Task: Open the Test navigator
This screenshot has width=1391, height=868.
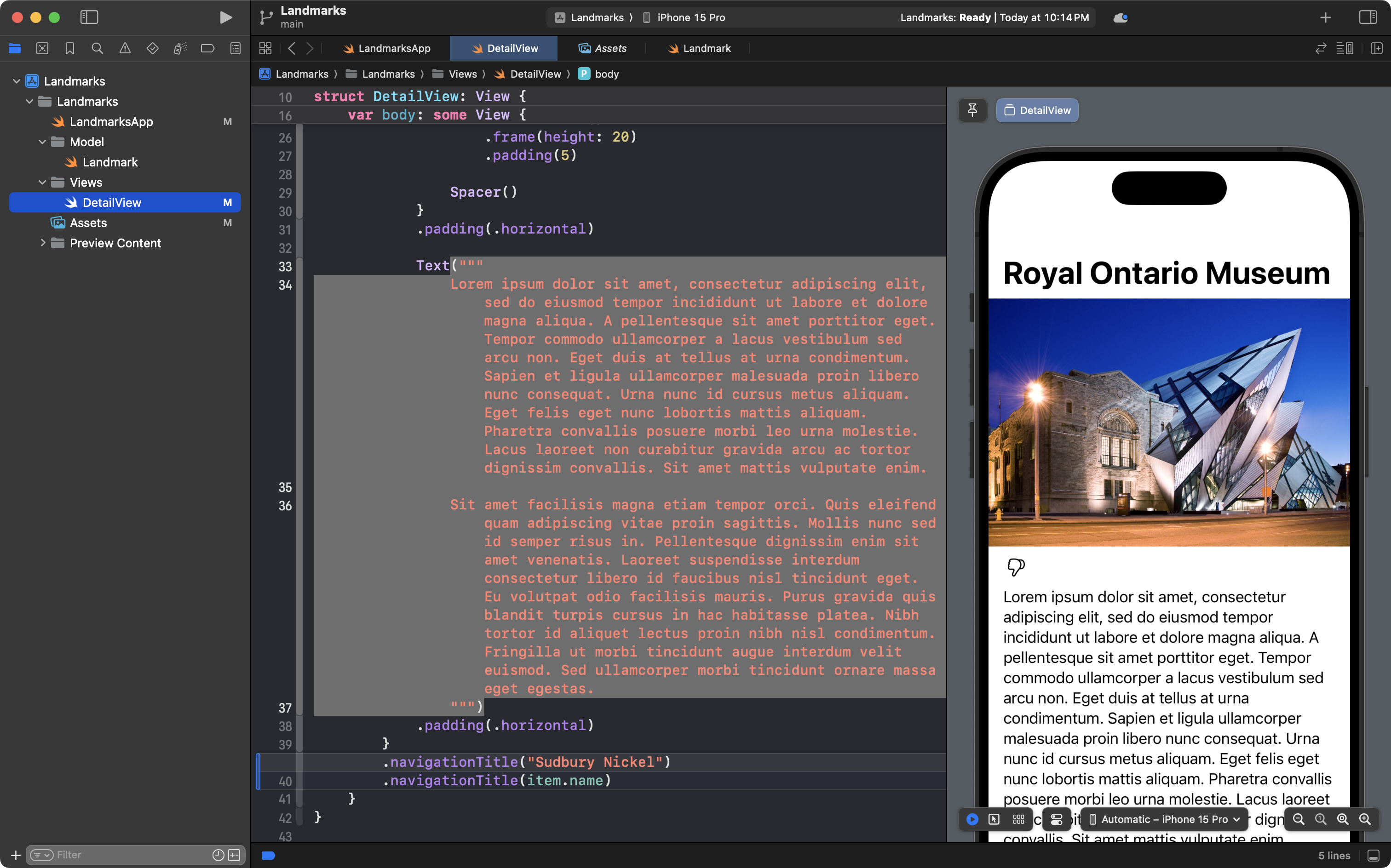Action: point(152,48)
